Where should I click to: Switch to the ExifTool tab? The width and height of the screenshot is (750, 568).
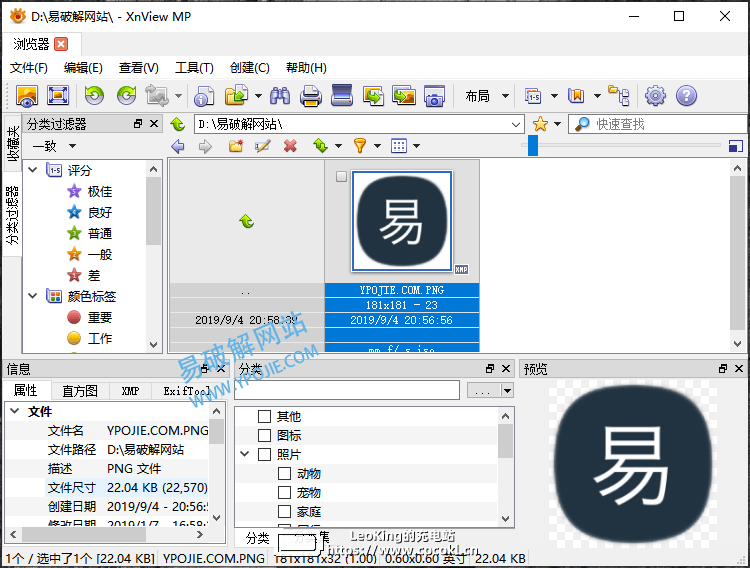pos(186,391)
